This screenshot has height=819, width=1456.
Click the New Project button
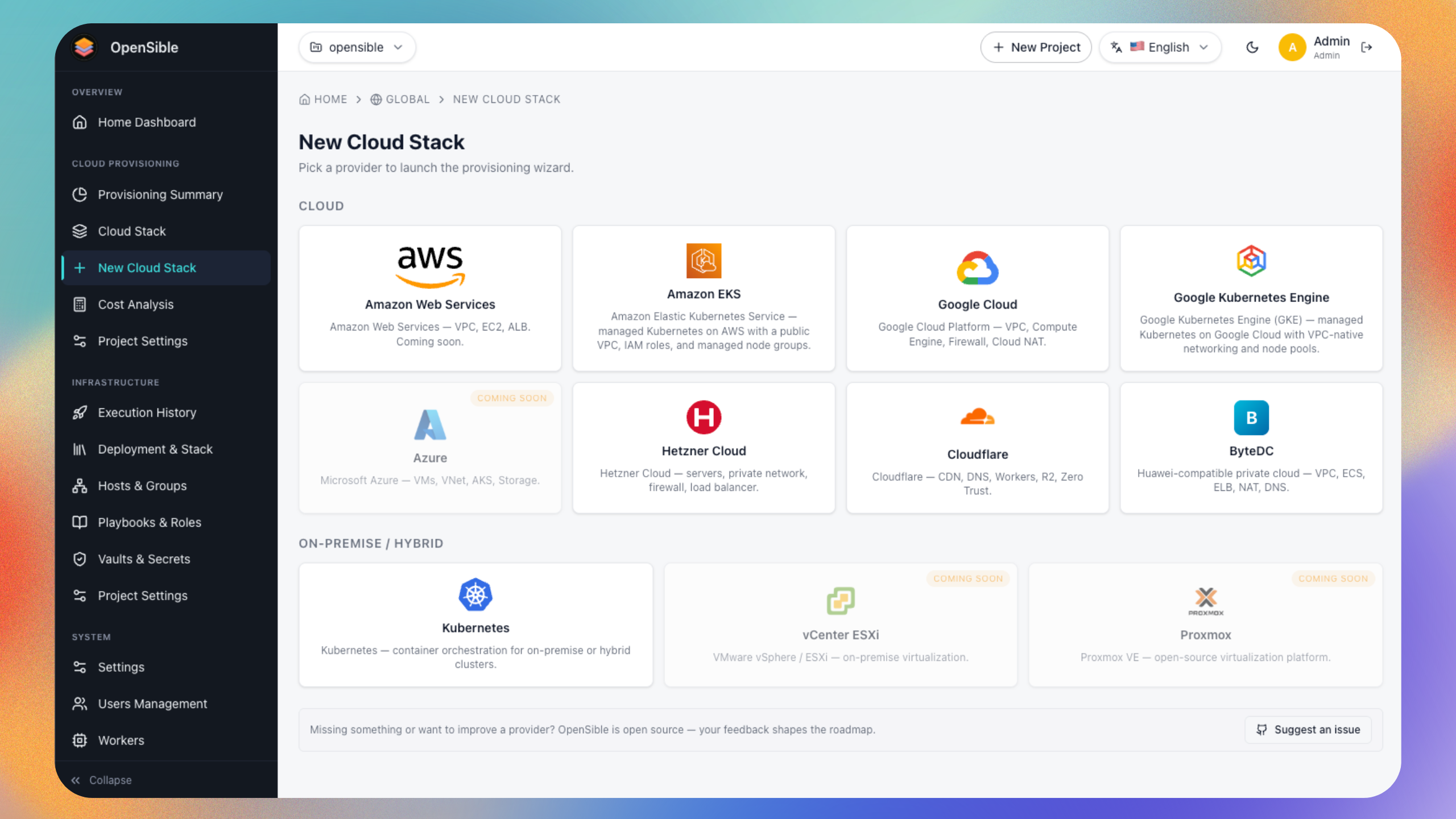point(1036,47)
